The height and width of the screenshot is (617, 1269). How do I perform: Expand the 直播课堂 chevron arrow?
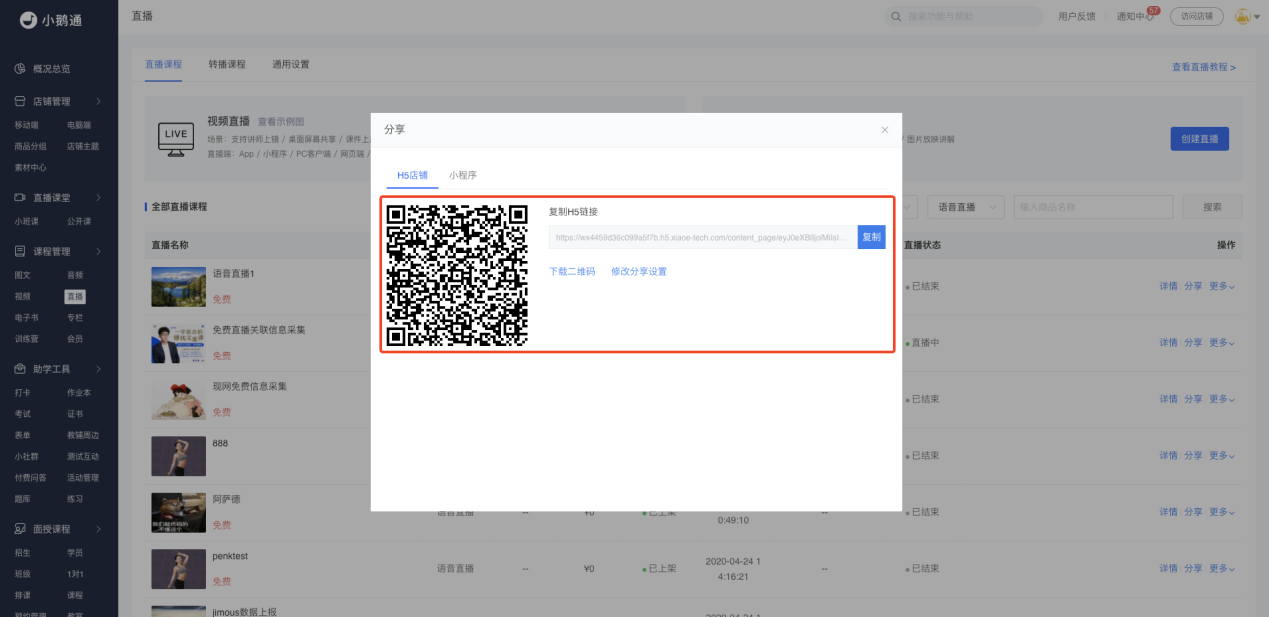[x=98, y=198]
